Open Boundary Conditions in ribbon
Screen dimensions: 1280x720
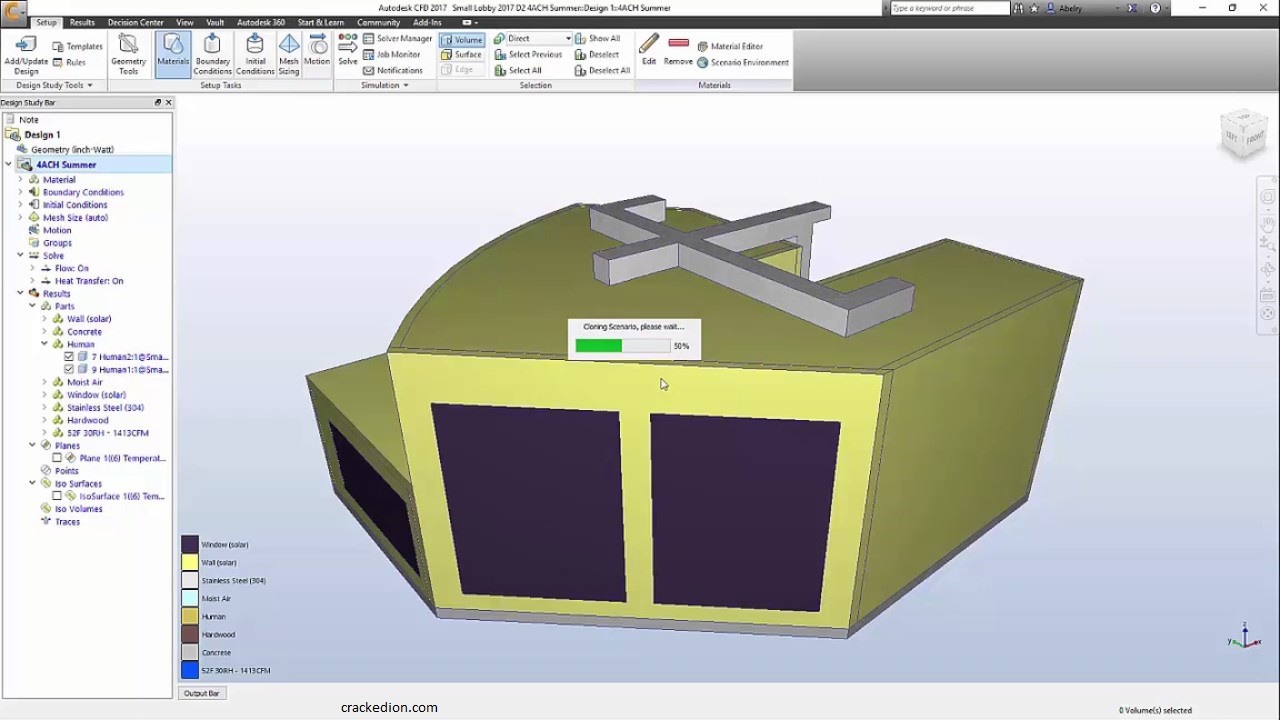(x=212, y=55)
